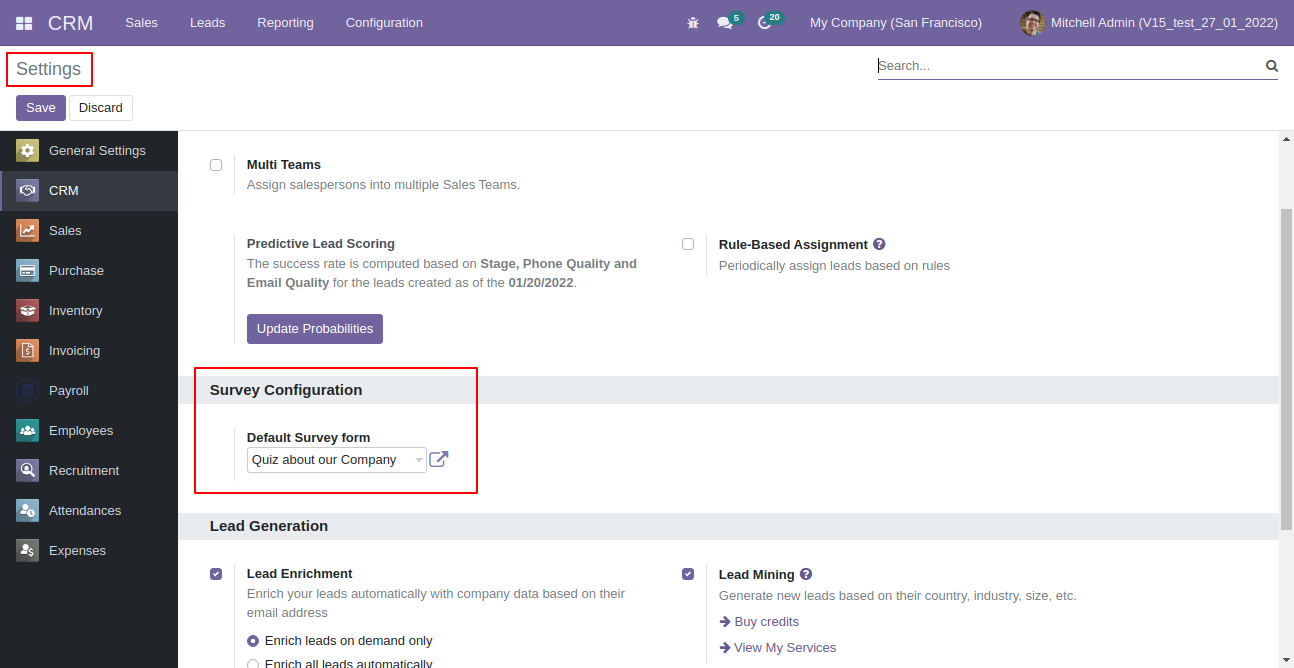
Task: Click help icon next to Rule-Based Assignment
Action: click(879, 244)
